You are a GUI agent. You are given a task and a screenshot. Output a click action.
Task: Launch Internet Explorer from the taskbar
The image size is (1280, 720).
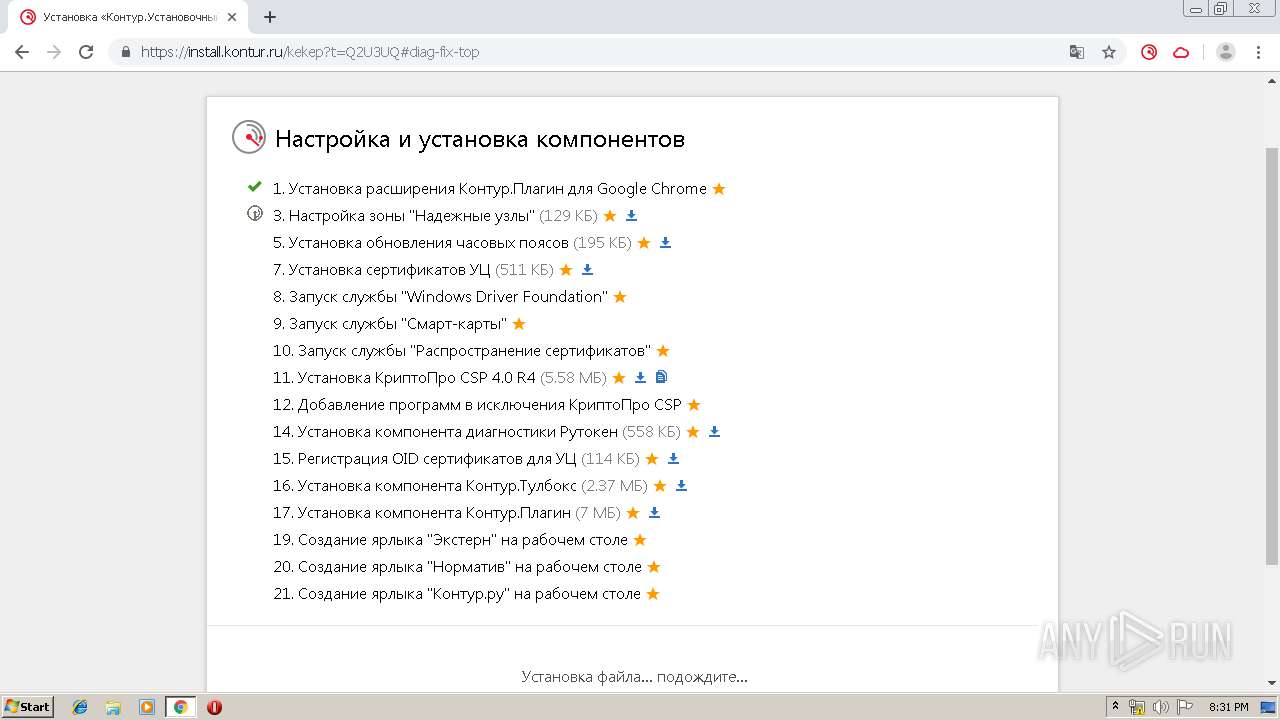(x=80, y=707)
